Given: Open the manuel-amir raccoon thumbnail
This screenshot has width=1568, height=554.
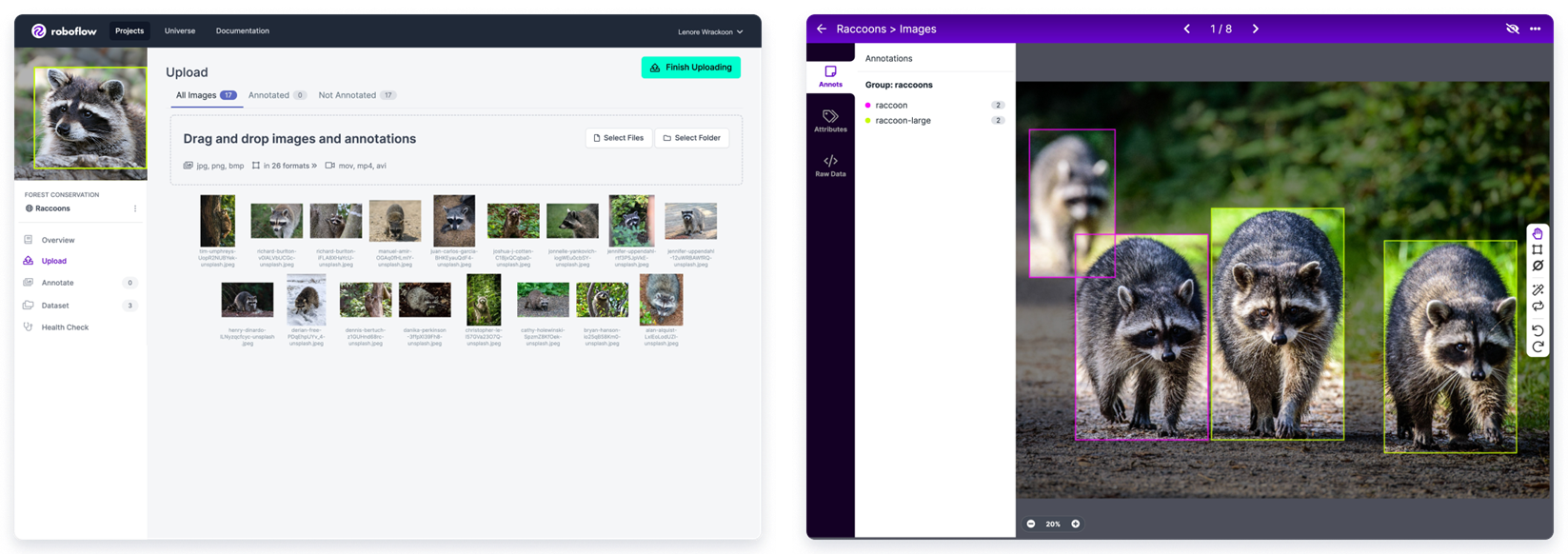Looking at the screenshot, I should (395, 221).
